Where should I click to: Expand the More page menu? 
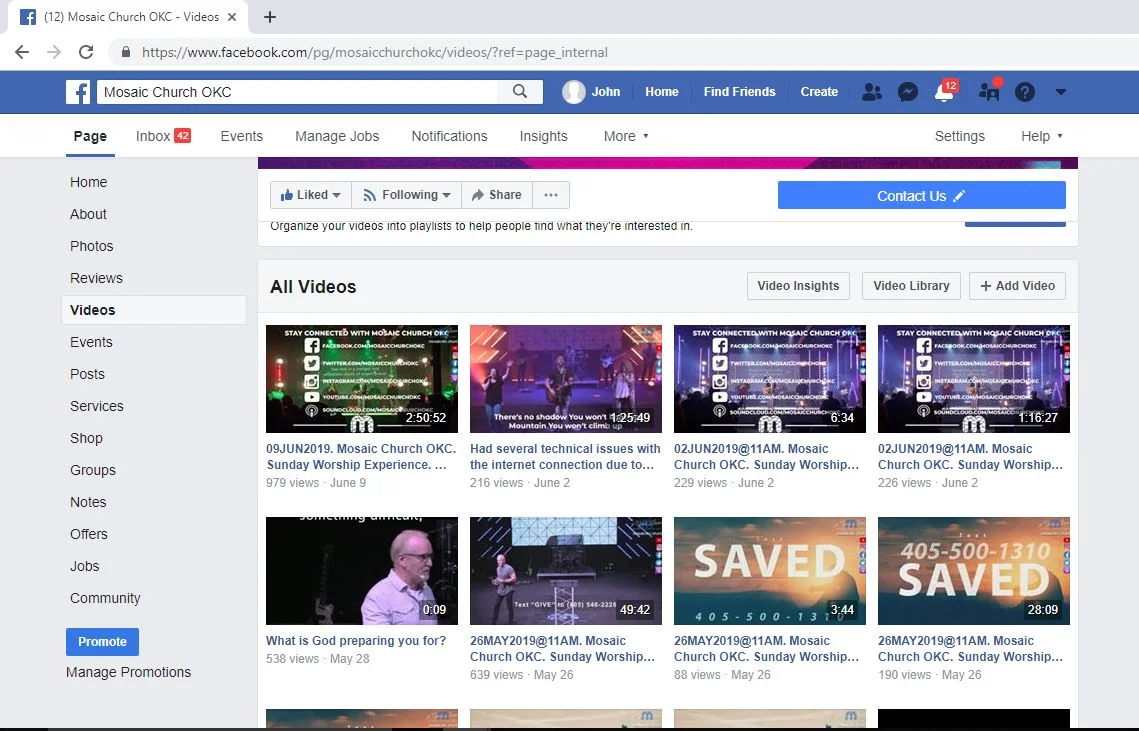pos(625,136)
